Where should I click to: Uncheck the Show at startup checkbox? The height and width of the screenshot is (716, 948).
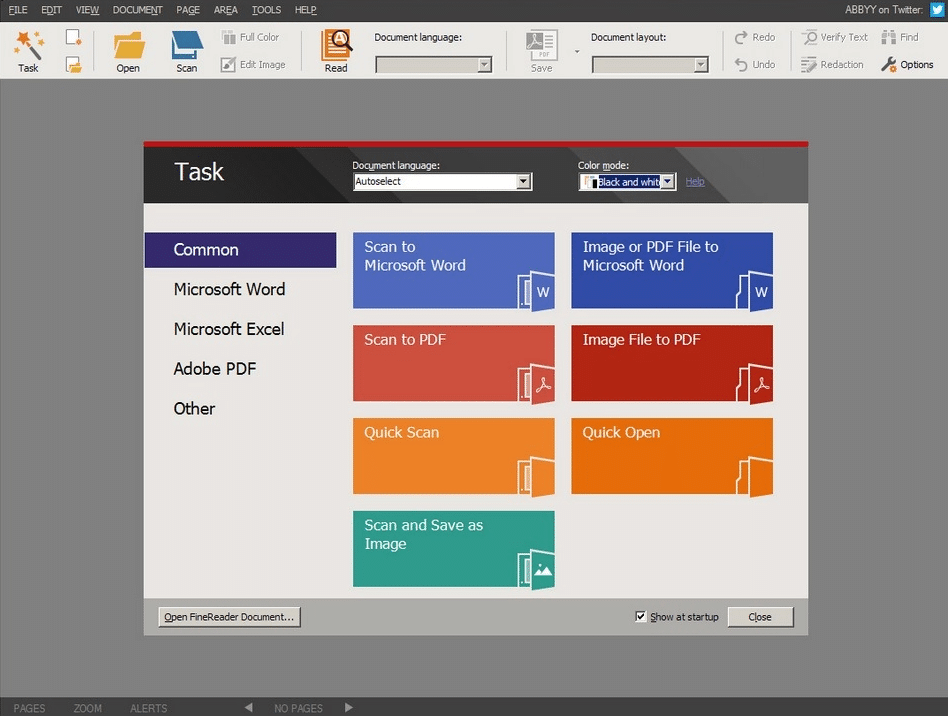(640, 616)
